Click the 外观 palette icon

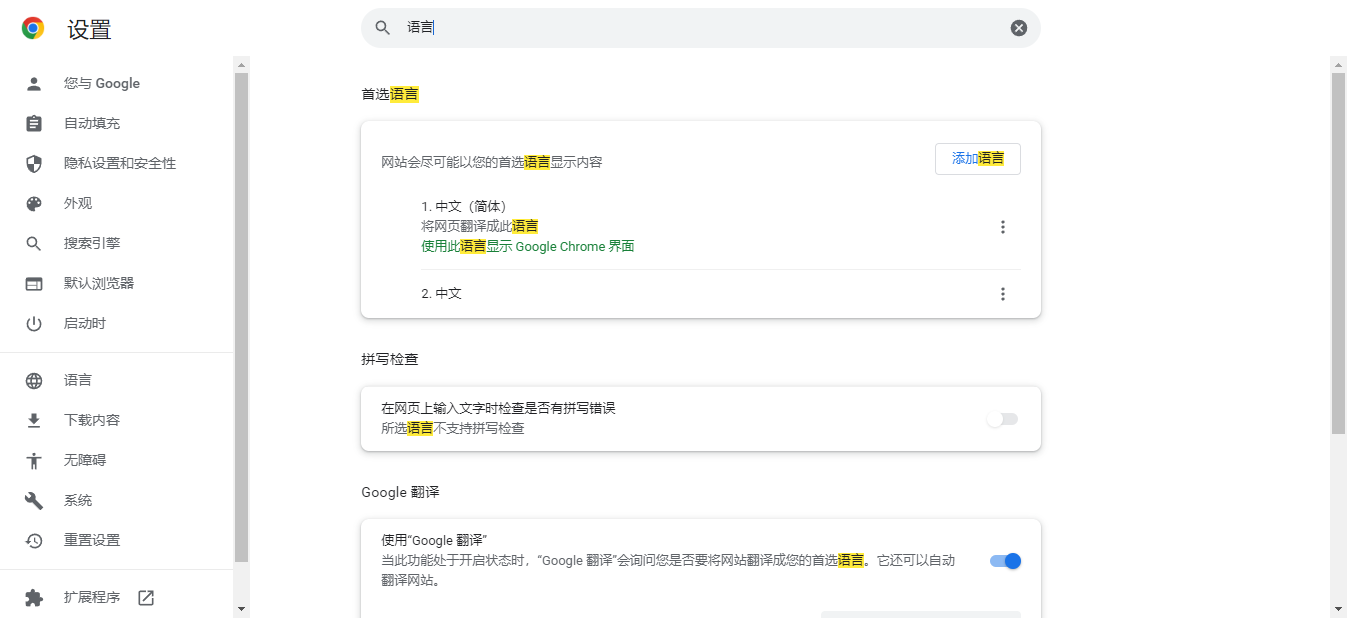click(34, 204)
